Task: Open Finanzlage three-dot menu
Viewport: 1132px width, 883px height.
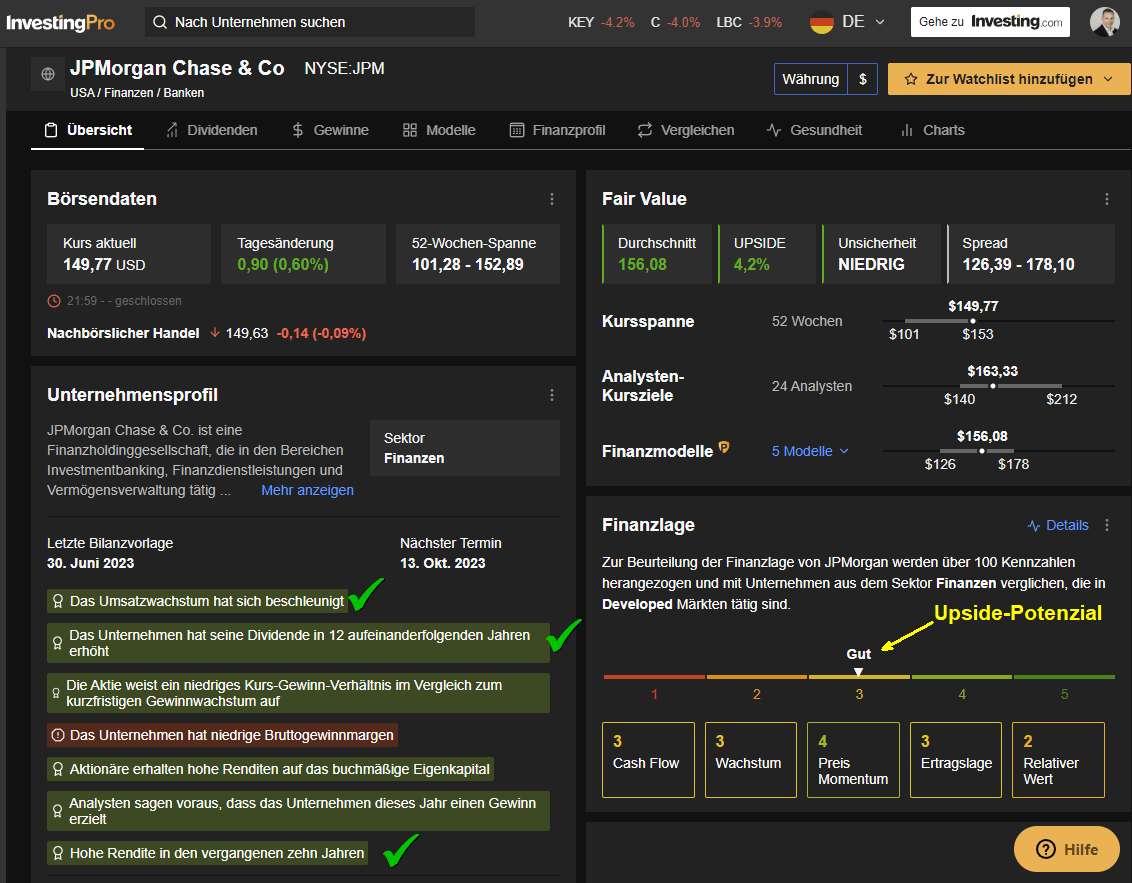Action: (x=1107, y=525)
